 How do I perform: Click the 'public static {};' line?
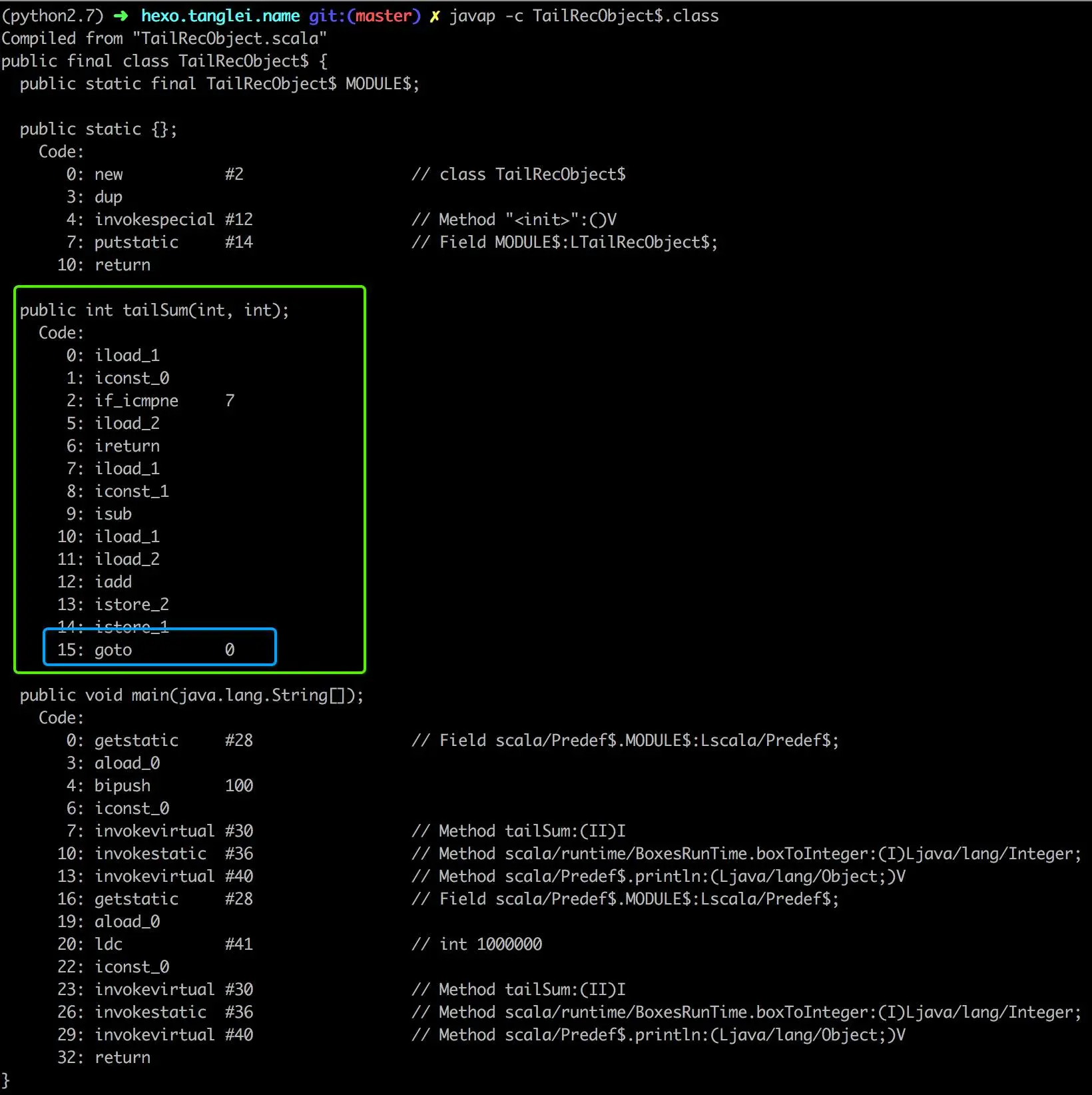point(99,129)
